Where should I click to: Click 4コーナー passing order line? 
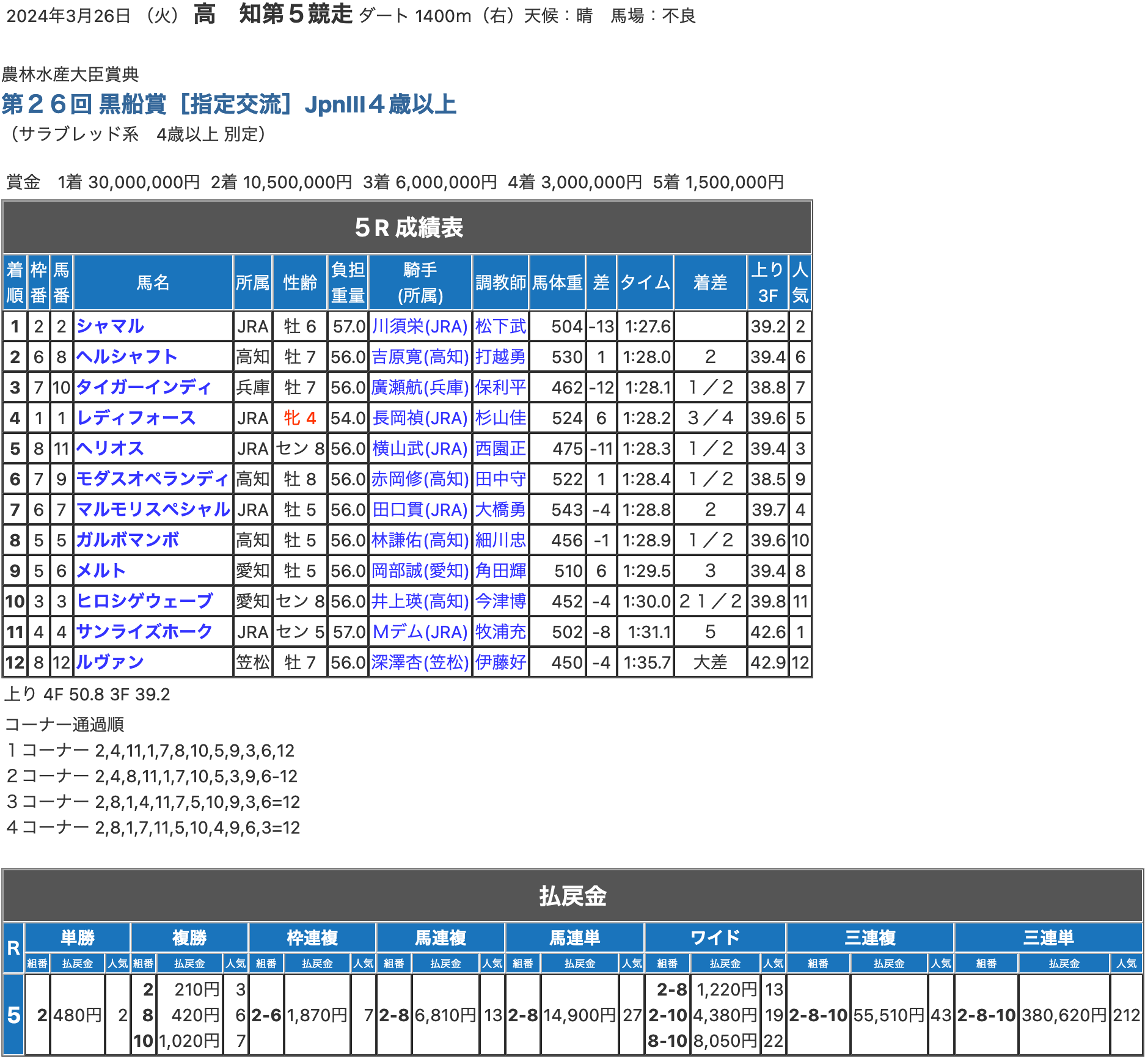(153, 827)
